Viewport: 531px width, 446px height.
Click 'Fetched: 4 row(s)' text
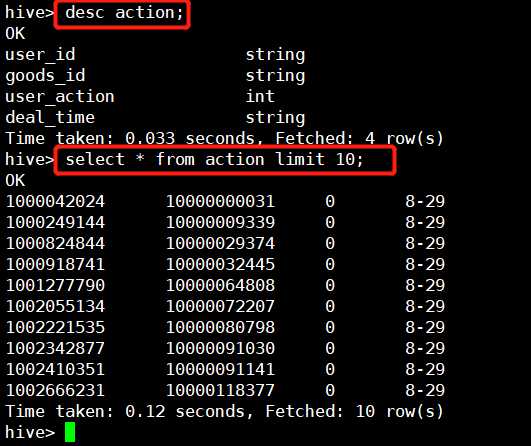[359, 139]
